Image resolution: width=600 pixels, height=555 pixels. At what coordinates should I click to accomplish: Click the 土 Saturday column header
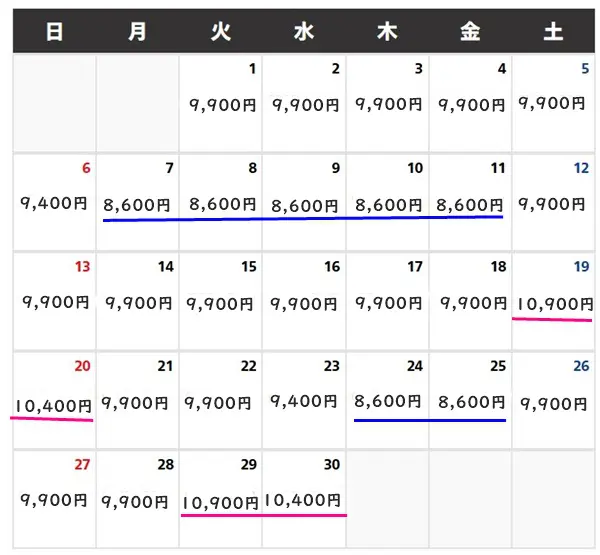click(x=553, y=31)
